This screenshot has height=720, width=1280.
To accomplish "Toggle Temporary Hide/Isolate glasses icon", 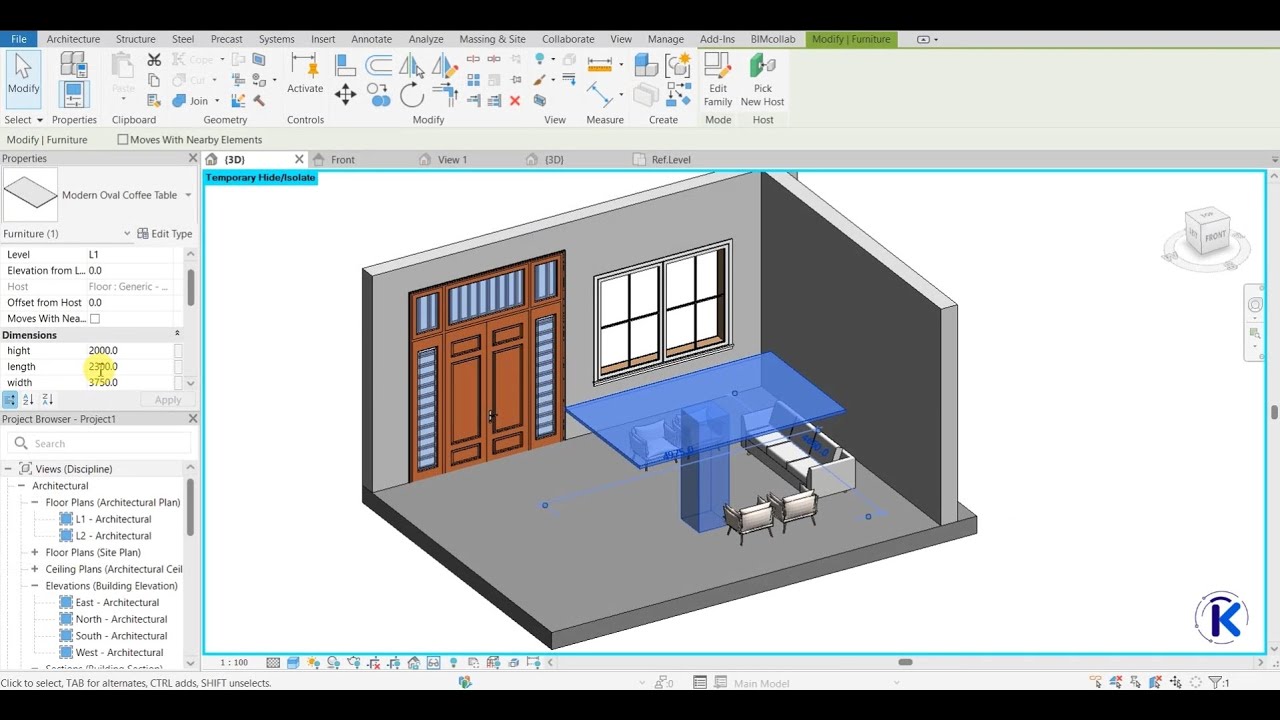I will click(x=433, y=662).
